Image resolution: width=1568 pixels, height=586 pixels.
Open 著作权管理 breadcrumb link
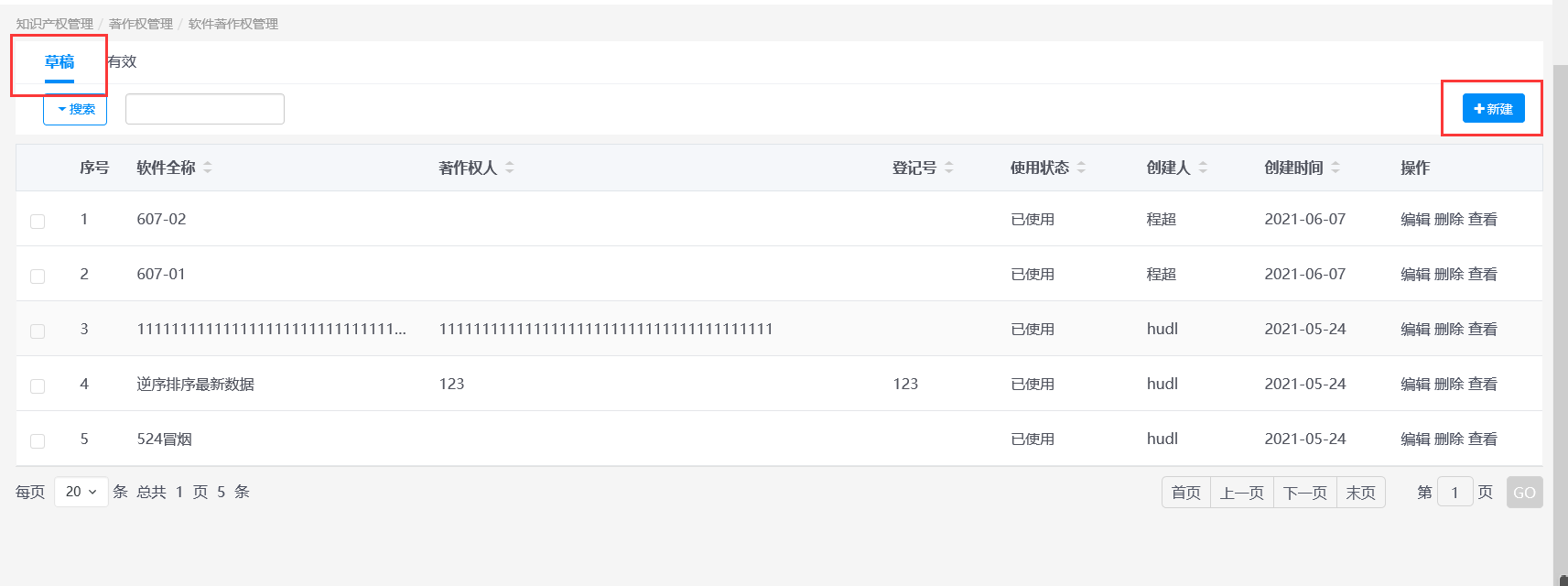[141, 24]
